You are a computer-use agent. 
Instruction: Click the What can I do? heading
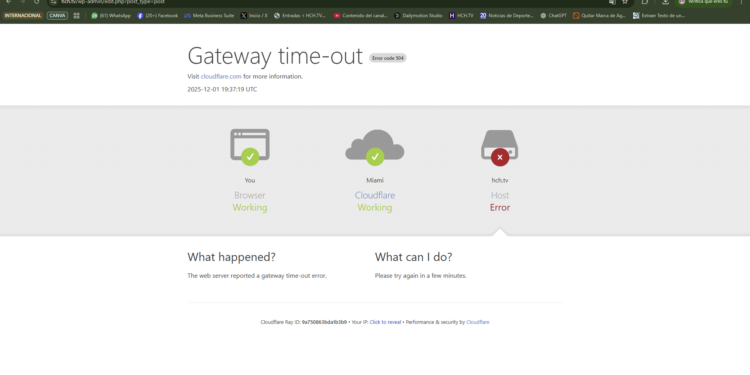pos(413,257)
